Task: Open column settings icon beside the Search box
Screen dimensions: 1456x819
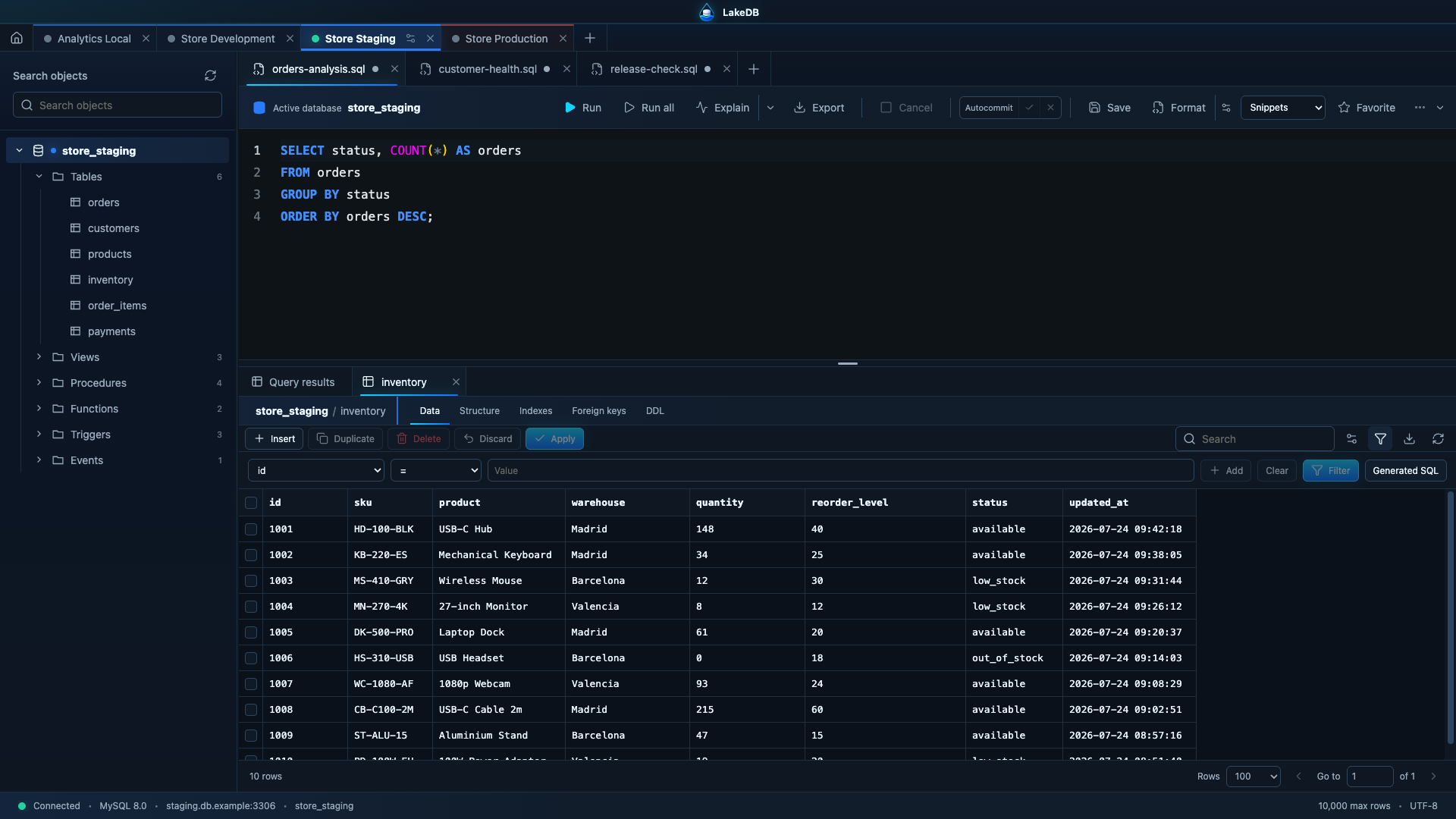Action: [1351, 439]
